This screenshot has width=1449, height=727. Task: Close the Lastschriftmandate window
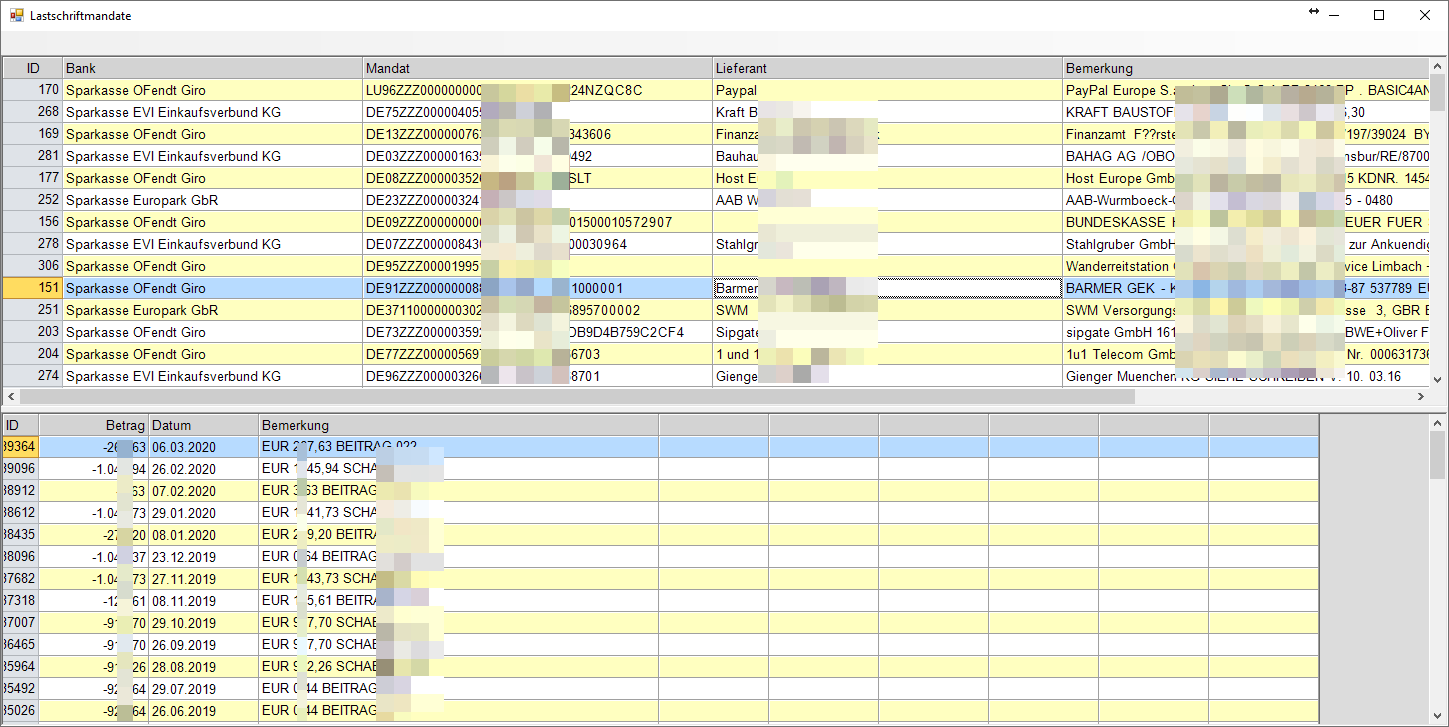click(1425, 15)
